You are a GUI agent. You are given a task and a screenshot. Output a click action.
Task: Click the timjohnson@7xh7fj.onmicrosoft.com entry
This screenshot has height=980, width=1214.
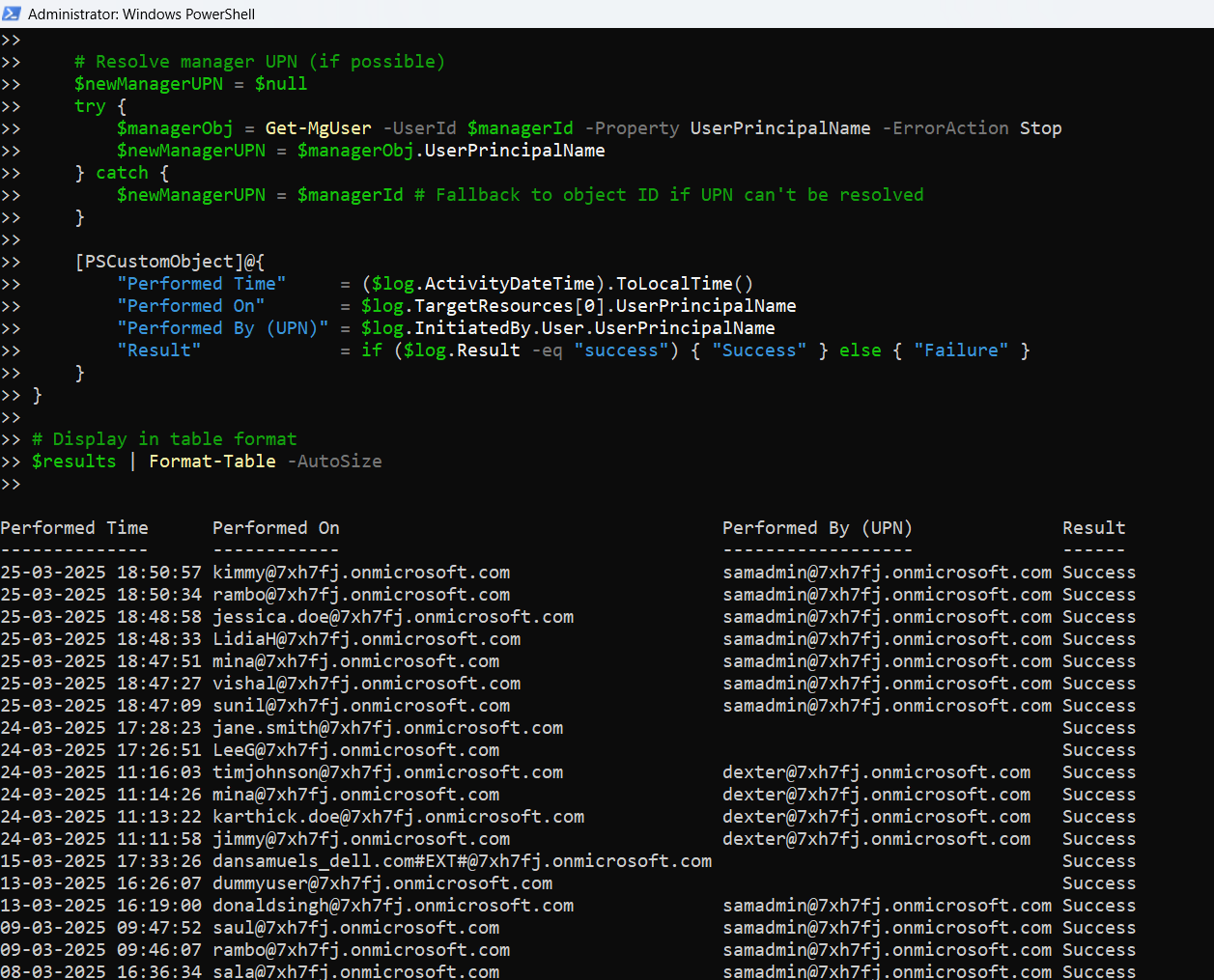(387, 772)
